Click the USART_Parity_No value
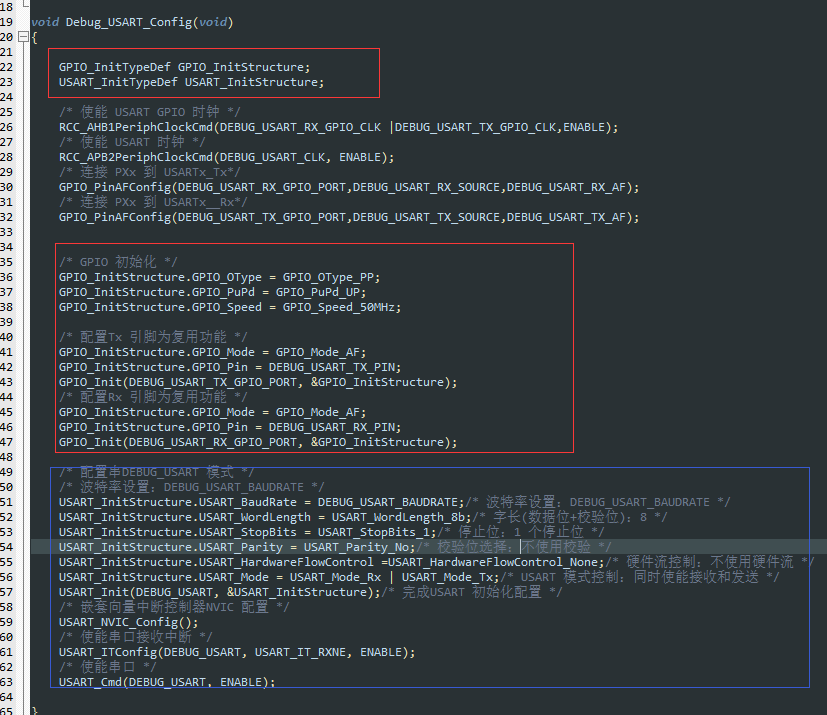The image size is (827, 715). [356, 547]
